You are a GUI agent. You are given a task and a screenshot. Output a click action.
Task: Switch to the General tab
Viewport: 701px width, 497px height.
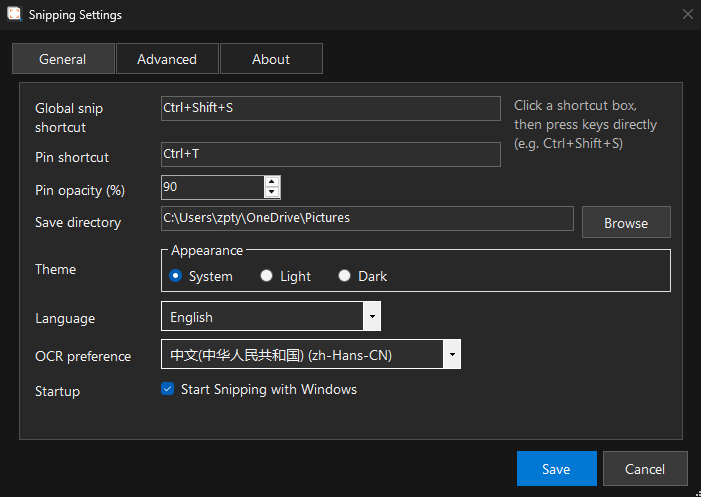(x=63, y=59)
